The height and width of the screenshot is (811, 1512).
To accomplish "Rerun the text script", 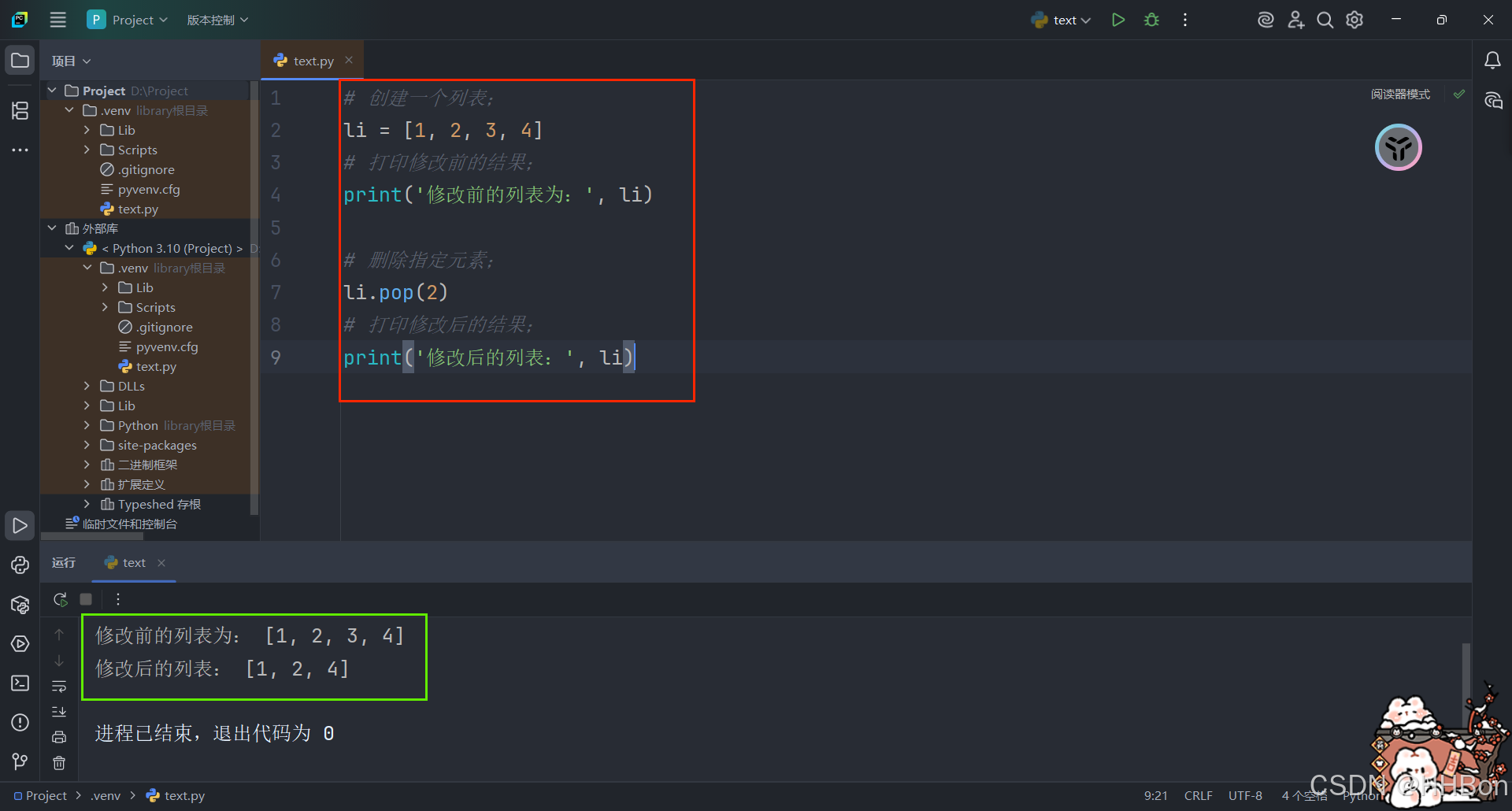I will [x=60, y=599].
